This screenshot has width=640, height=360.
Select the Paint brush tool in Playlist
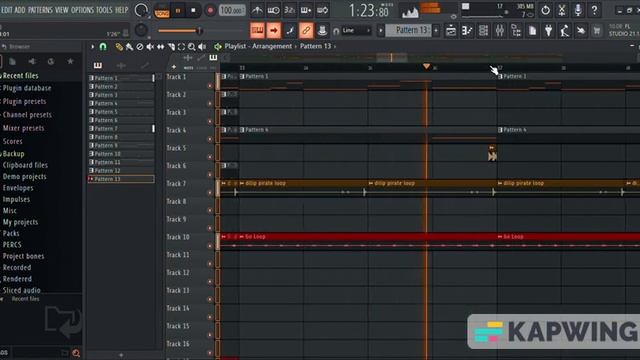click(129, 47)
